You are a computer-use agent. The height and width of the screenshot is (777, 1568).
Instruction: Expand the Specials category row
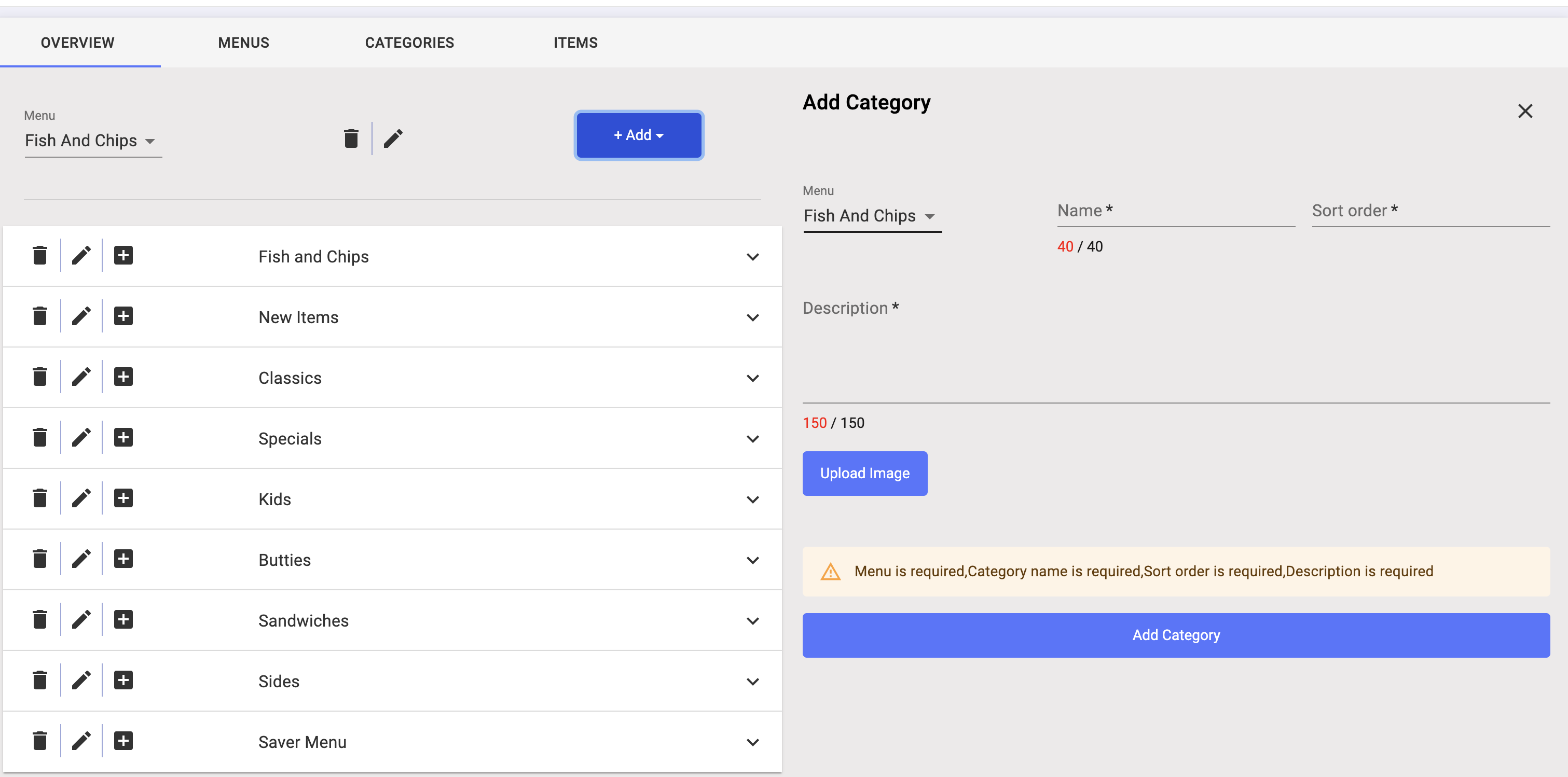tap(752, 439)
